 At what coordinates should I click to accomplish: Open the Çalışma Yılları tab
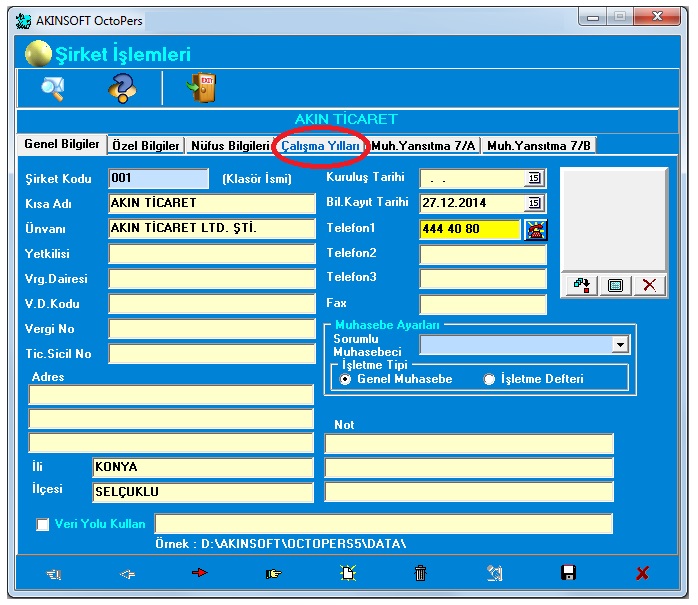(x=320, y=146)
